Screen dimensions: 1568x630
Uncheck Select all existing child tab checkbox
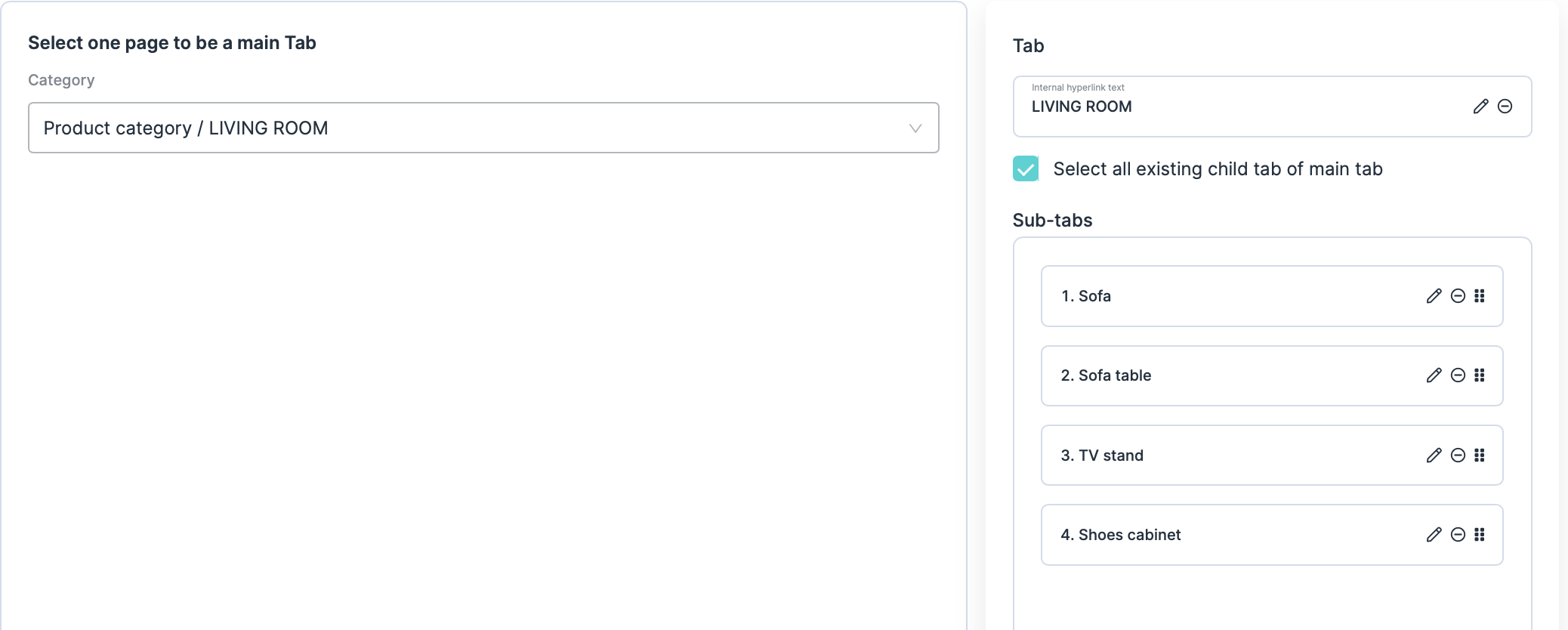coord(1026,168)
